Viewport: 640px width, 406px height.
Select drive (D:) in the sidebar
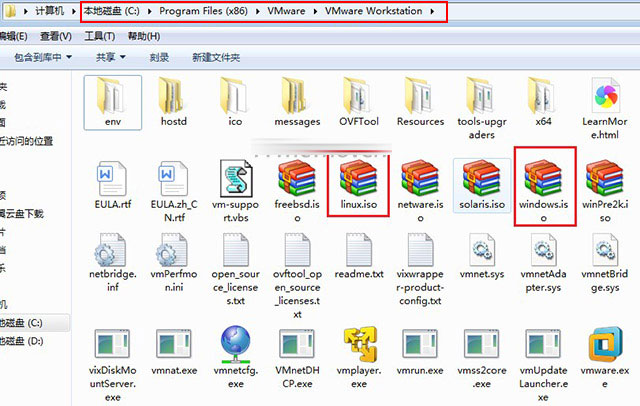click(x=22, y=341)
